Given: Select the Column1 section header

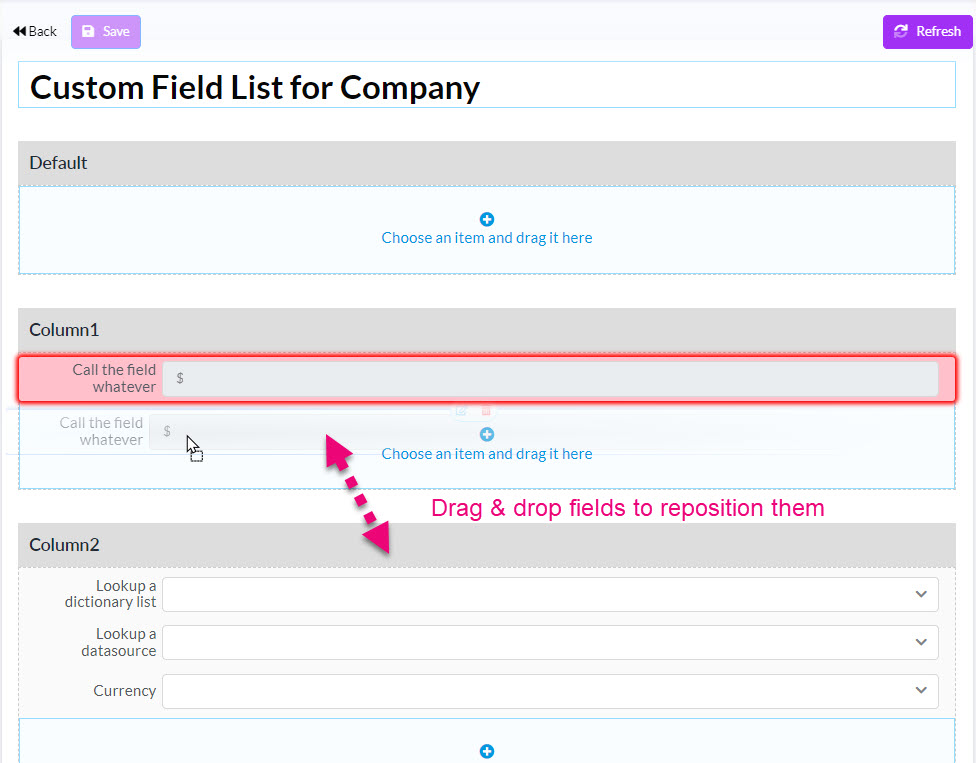Looking at the screenshot, I should (487, 330).
